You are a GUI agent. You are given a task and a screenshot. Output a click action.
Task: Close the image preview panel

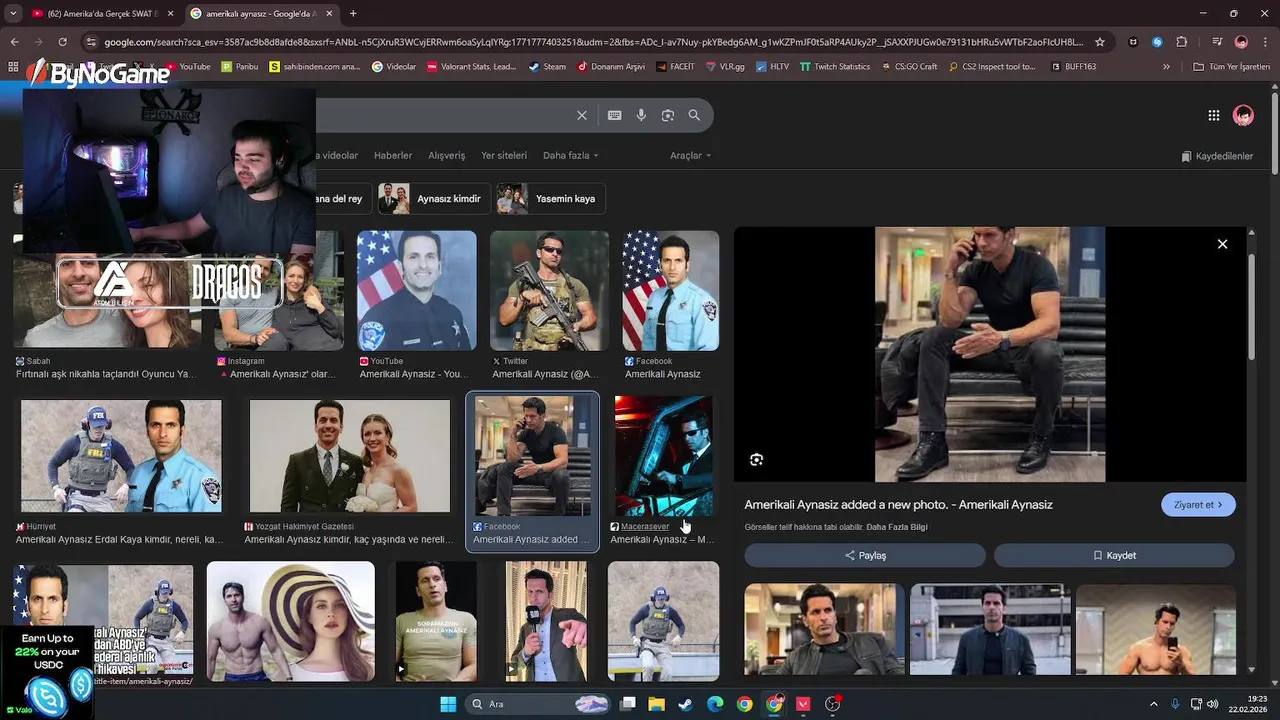1222,244
